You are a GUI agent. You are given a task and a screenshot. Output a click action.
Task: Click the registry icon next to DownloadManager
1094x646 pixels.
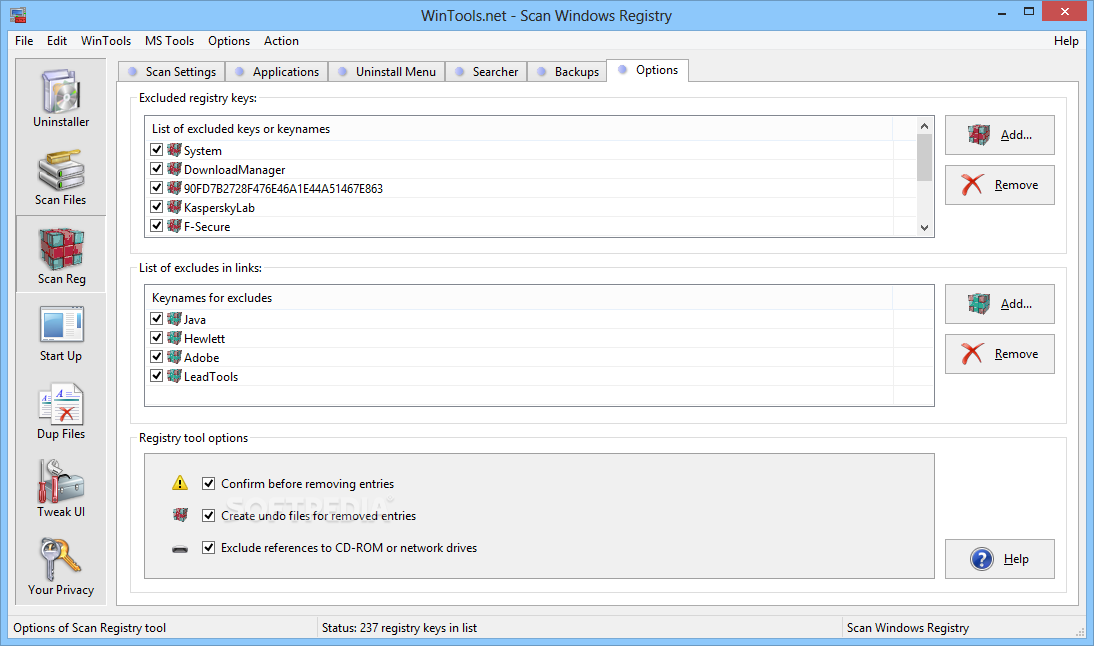(x=174, y=169)
